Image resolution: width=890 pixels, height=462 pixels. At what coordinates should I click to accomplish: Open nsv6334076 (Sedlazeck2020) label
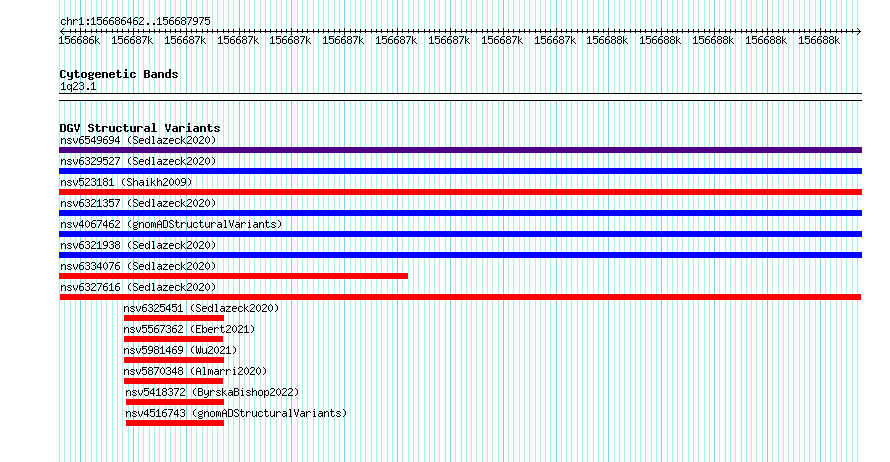[138, 266]
